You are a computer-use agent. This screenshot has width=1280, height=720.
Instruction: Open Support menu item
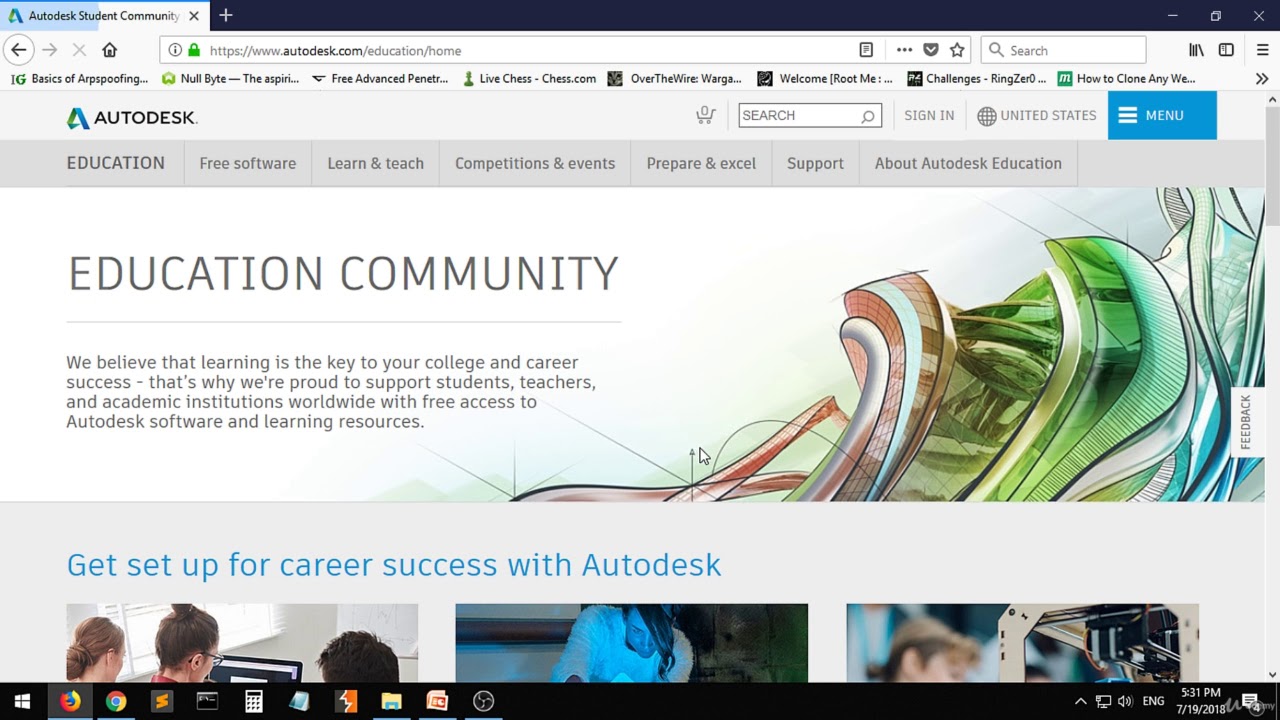coord(815,163)
